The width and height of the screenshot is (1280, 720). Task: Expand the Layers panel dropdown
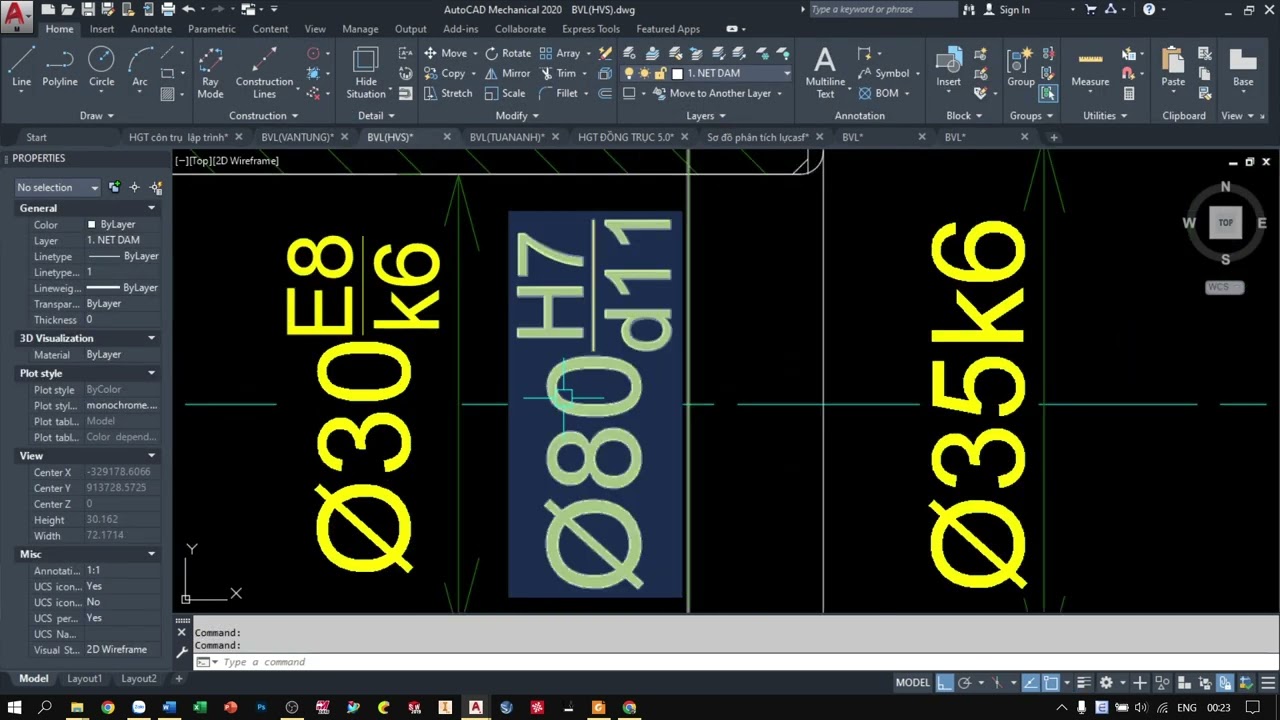(x=706, y=116)
